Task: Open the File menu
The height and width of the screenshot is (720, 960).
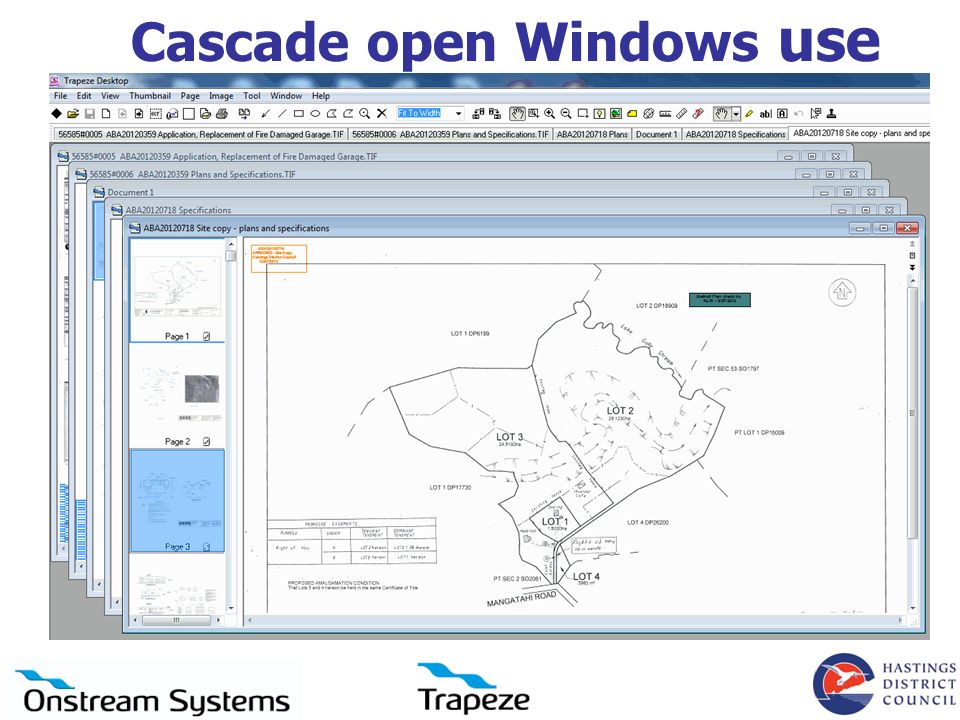Action: [x=60, y=96]
